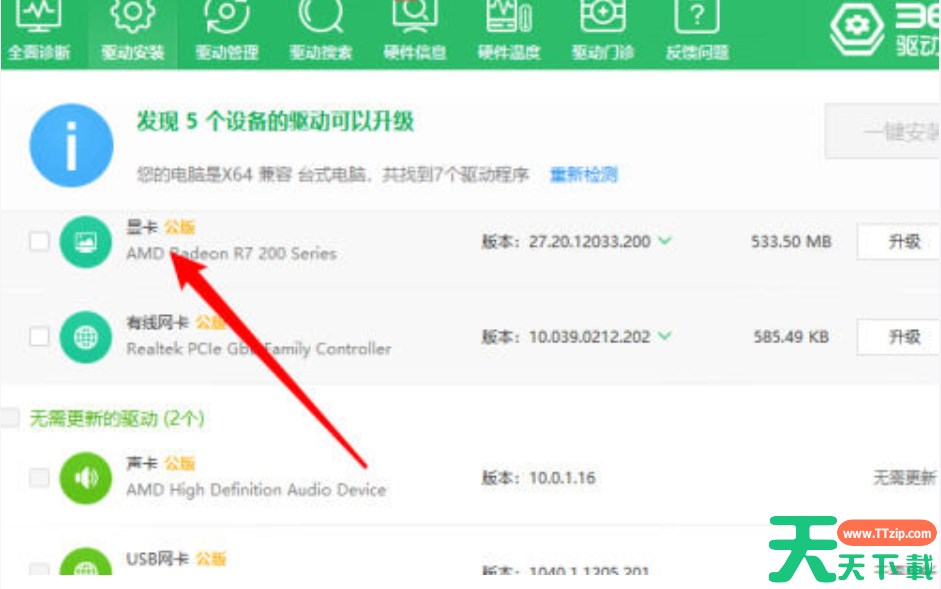941x589 pixels.
Task: Tick the checkbox for AMD 声卡 audio device
Action: (39, 478)
